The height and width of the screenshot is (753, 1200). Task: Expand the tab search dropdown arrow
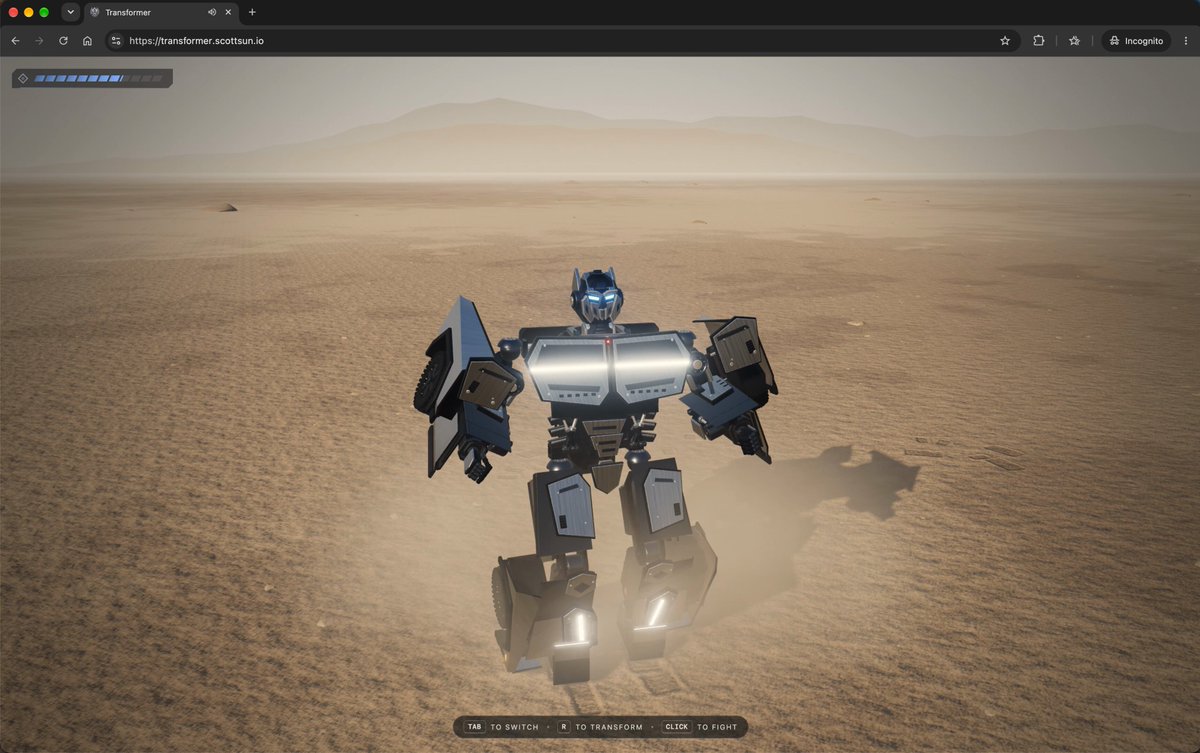click(70, 12)
